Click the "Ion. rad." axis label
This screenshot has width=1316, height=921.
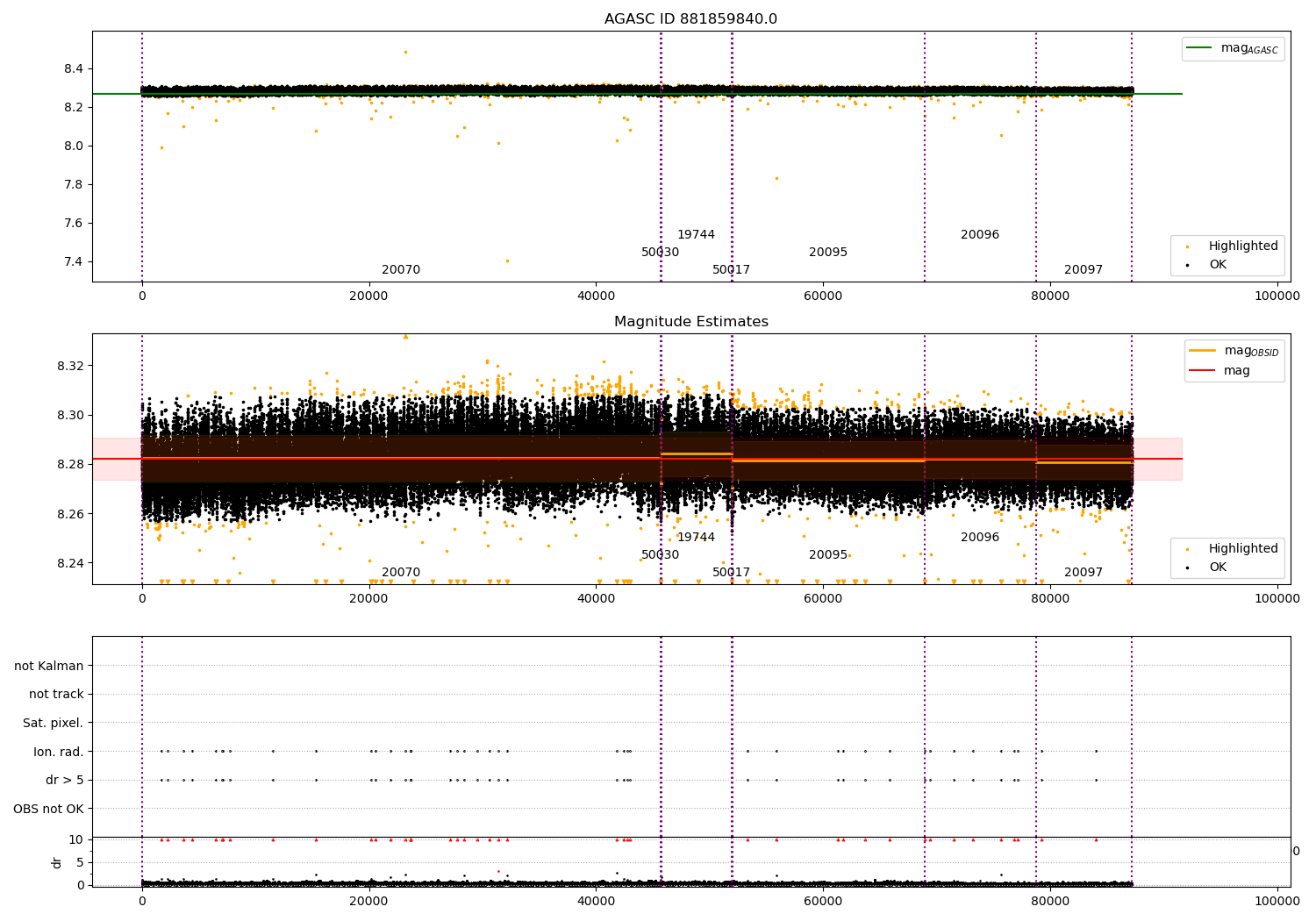tap(59, 752)
